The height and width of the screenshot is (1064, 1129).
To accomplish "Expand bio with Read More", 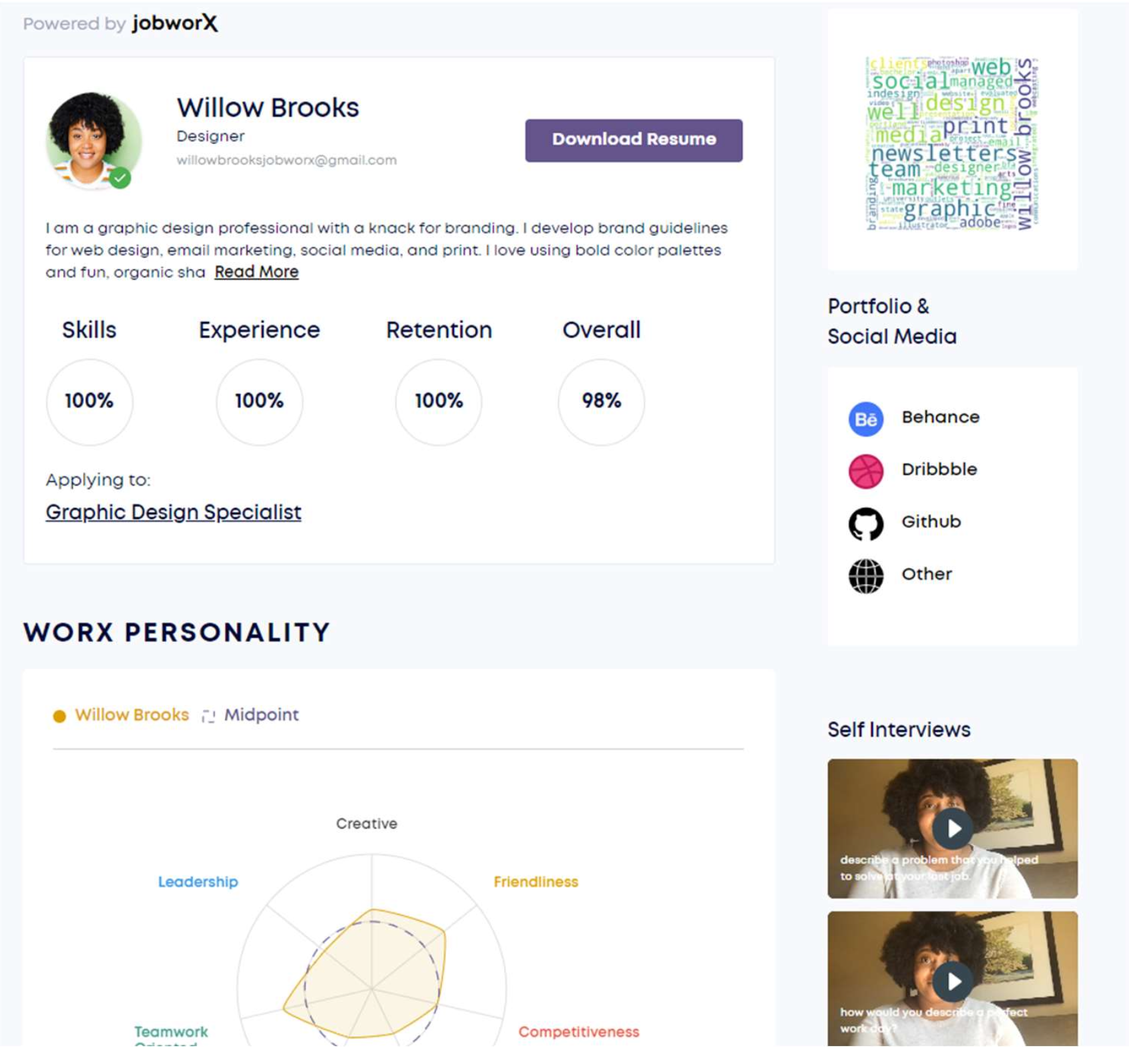I will 256,272.
